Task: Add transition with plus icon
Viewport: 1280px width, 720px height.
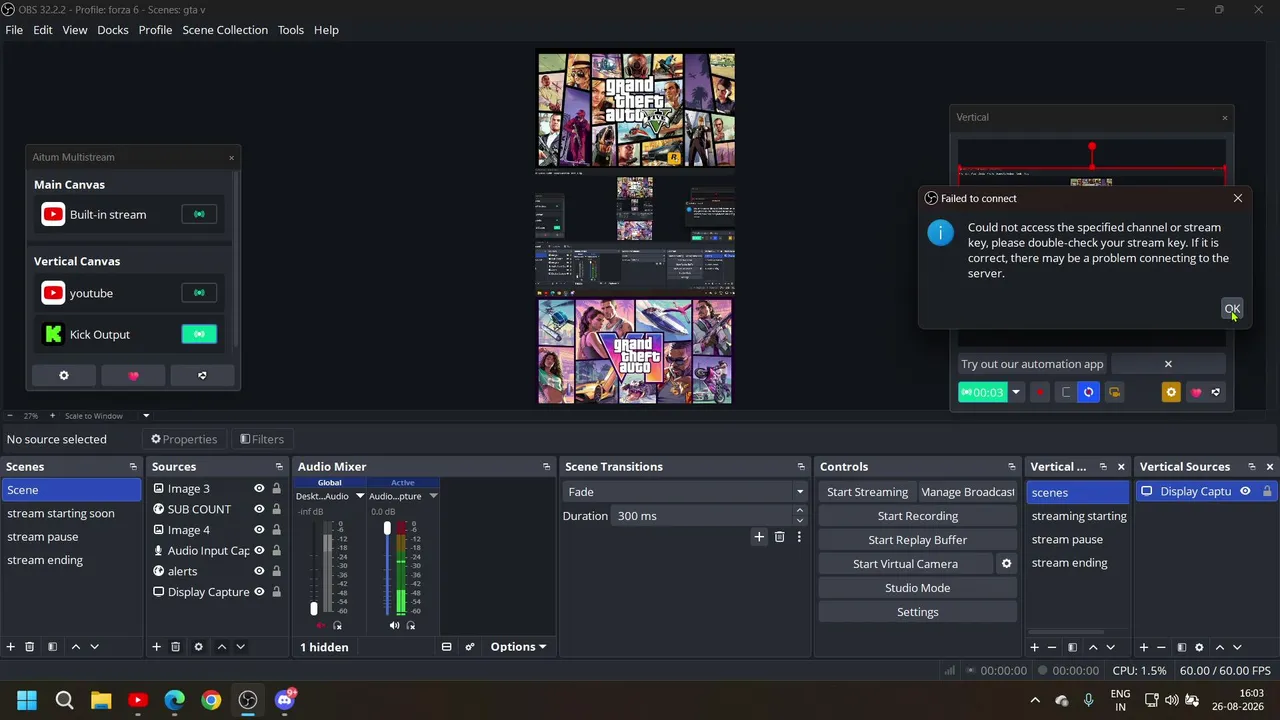Action: tap(759, 537)
